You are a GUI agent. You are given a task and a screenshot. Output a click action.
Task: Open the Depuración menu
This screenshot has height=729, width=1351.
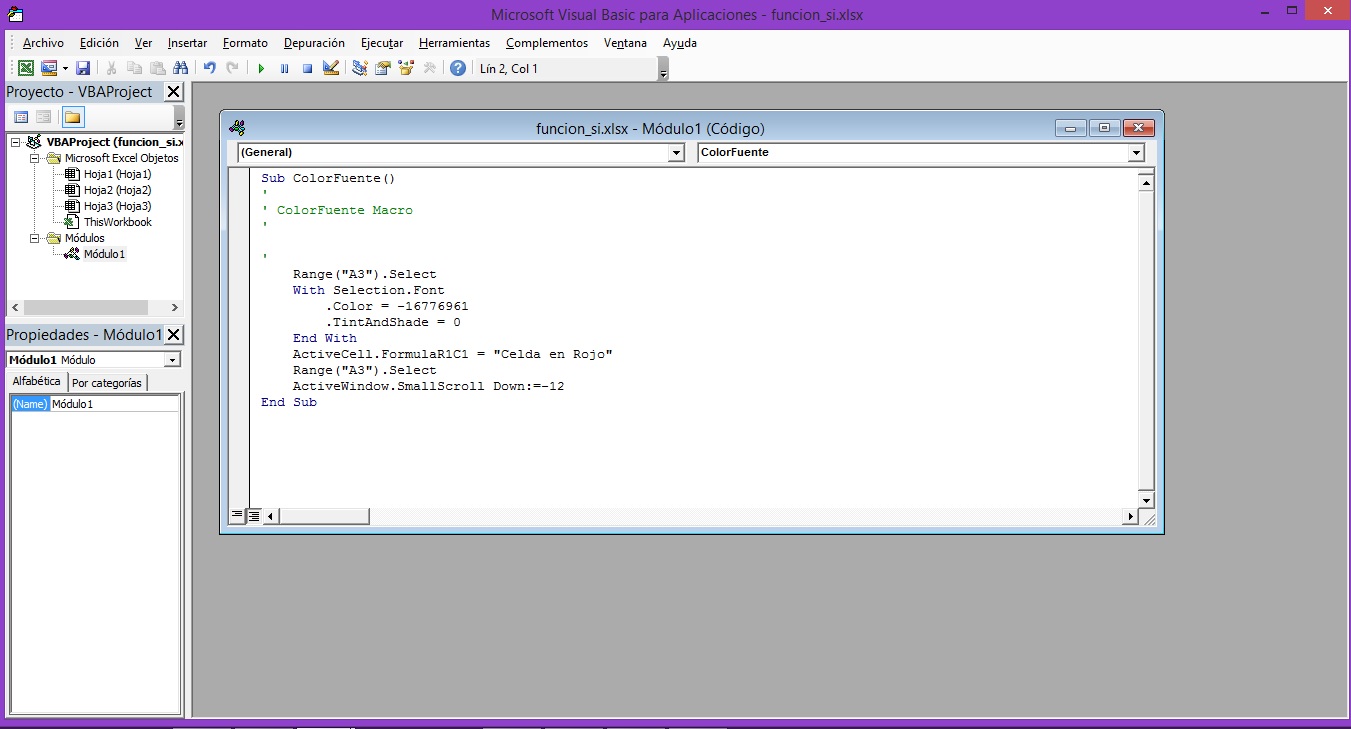click(x=314, y=43)
